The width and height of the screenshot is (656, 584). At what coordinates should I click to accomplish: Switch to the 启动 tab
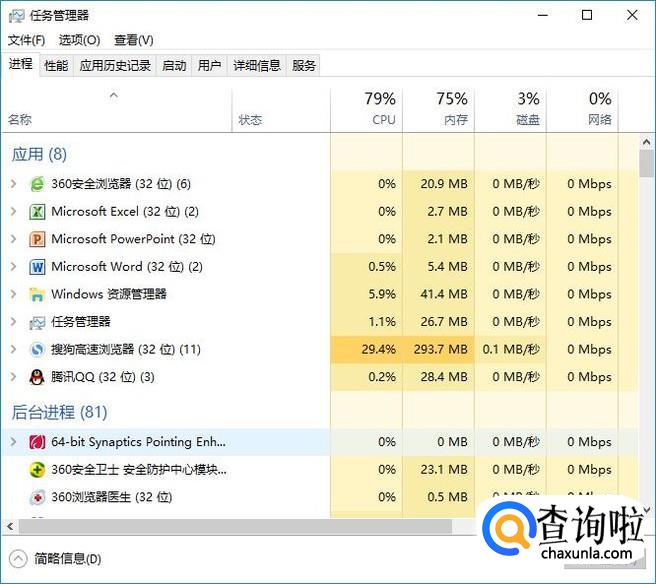(x=174, y=65)
